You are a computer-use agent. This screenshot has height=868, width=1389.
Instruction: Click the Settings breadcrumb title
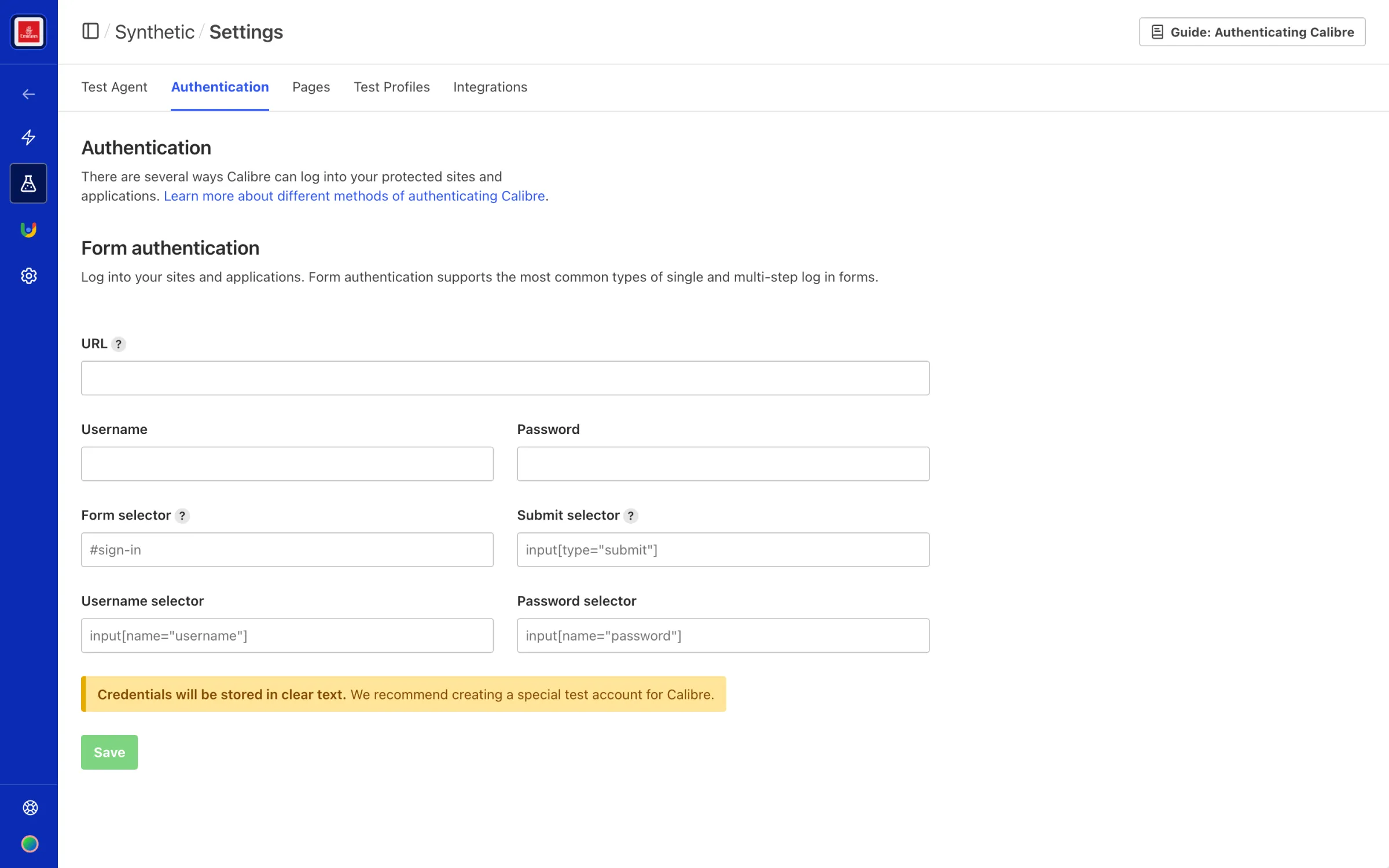246,32
